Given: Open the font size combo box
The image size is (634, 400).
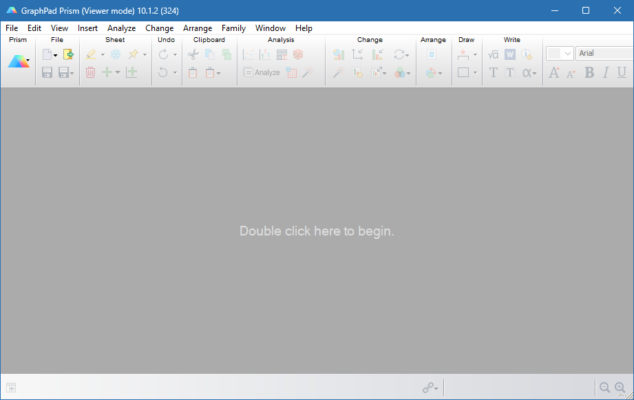Looking at the screenshot, I should 560,53.
